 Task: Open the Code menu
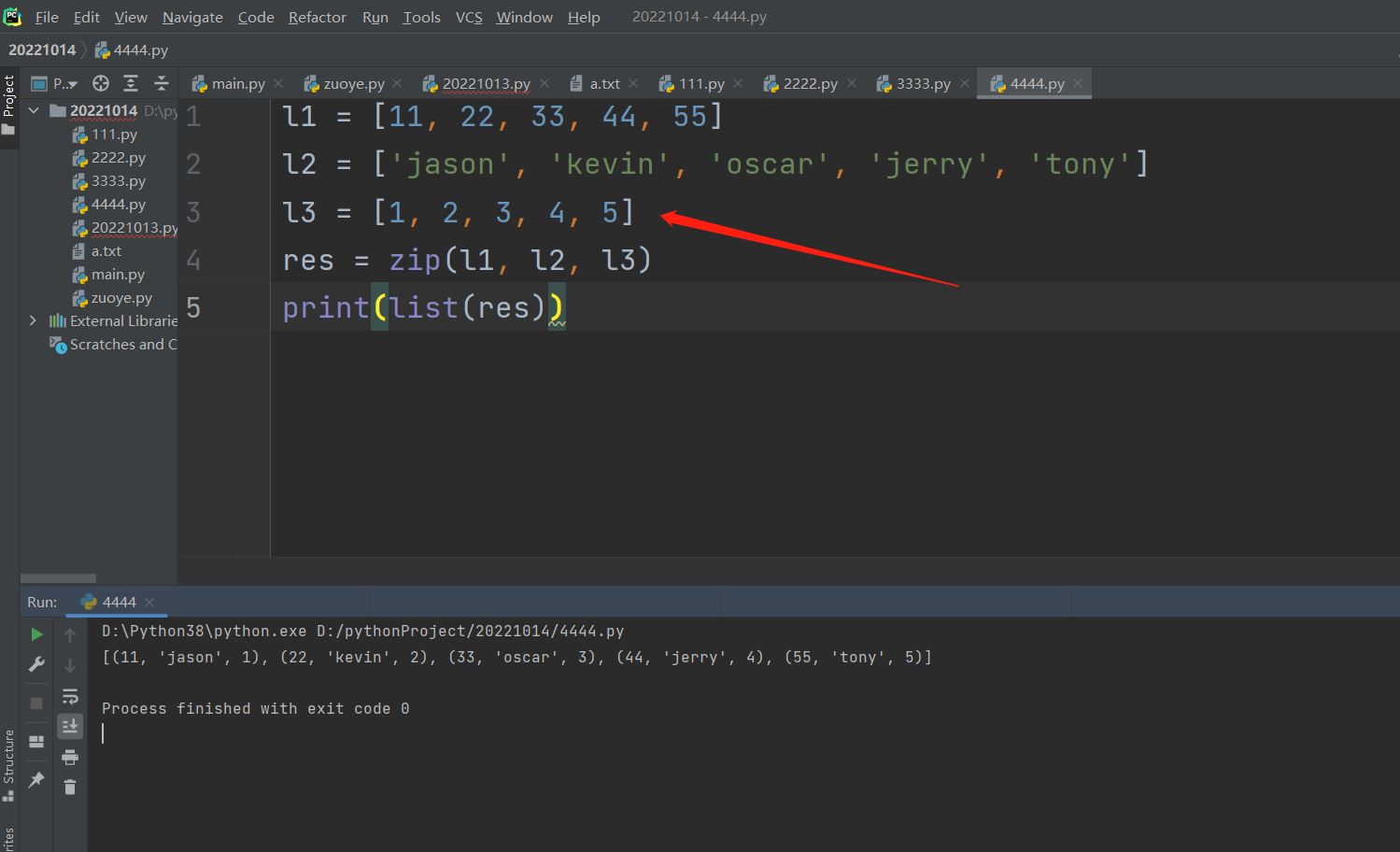pos(256,17)
